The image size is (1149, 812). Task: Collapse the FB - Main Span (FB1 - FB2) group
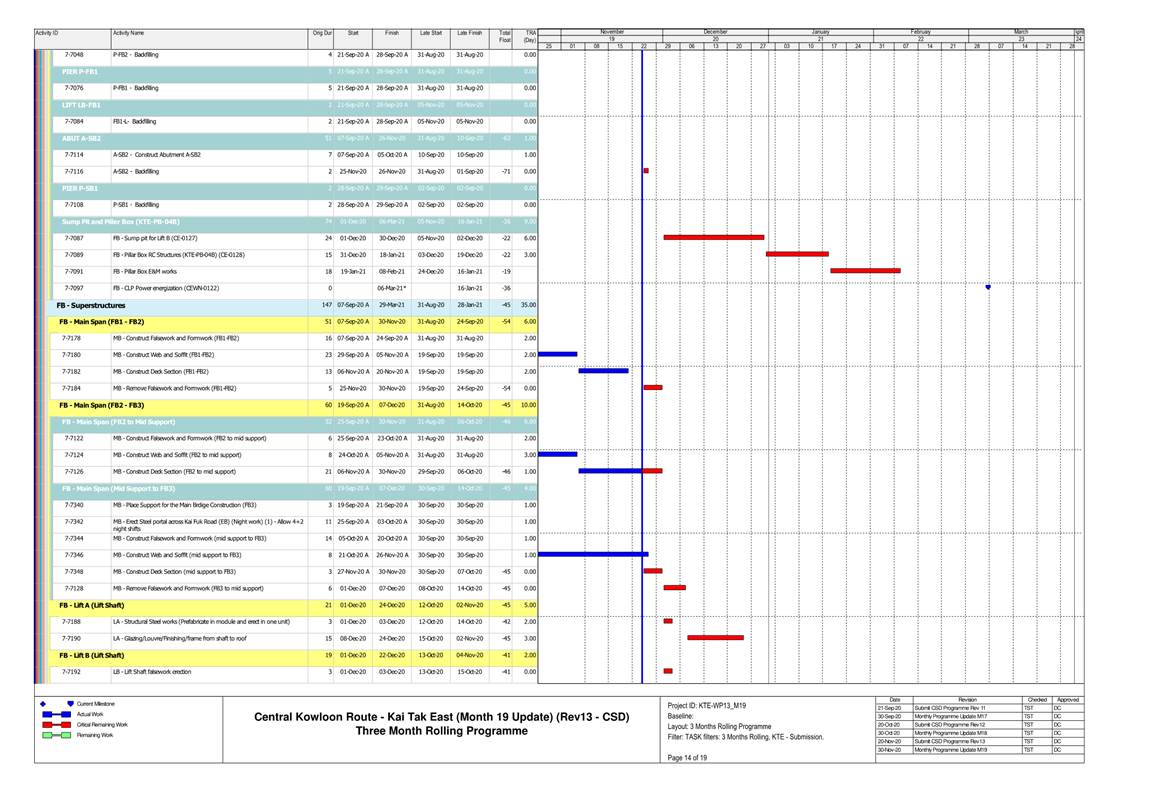click(x=102, y=322)
